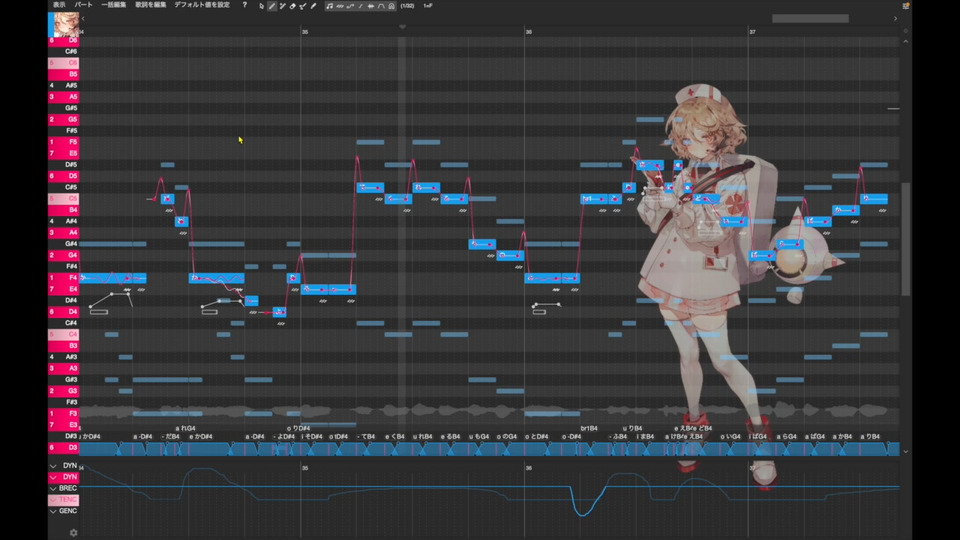
Task: Select the brush pen tool
Action: [x=313, y=6]
